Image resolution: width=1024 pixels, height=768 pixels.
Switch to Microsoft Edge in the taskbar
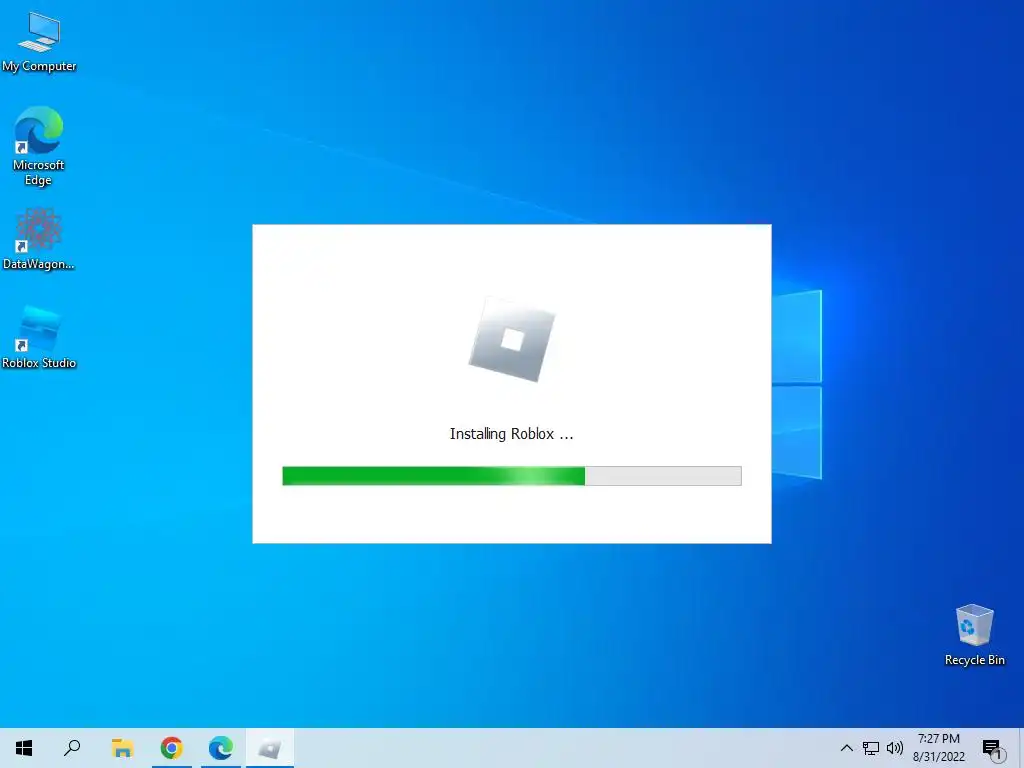point(221,748)
